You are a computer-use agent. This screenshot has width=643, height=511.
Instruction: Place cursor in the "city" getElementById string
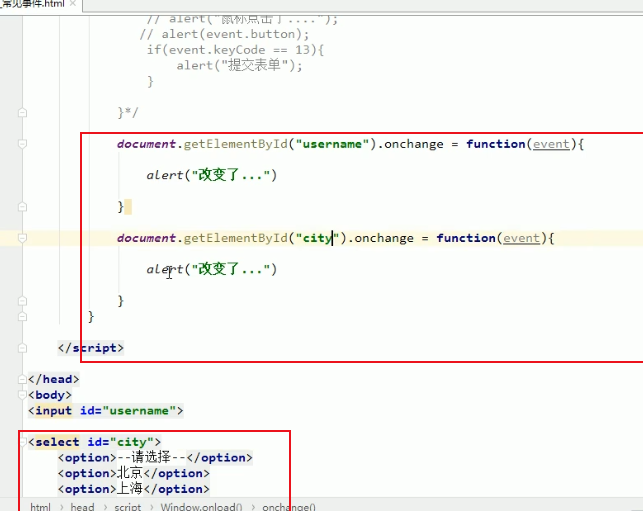click(317, 238)
